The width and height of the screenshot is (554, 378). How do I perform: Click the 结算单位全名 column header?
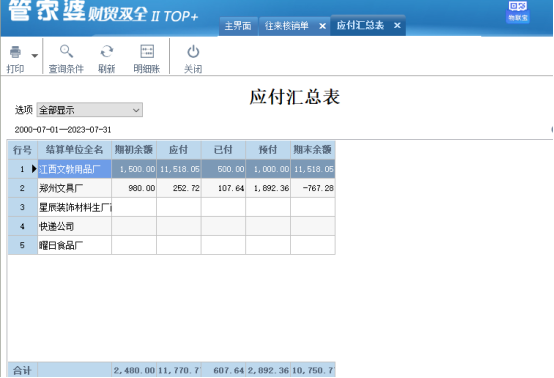(75, 150)
